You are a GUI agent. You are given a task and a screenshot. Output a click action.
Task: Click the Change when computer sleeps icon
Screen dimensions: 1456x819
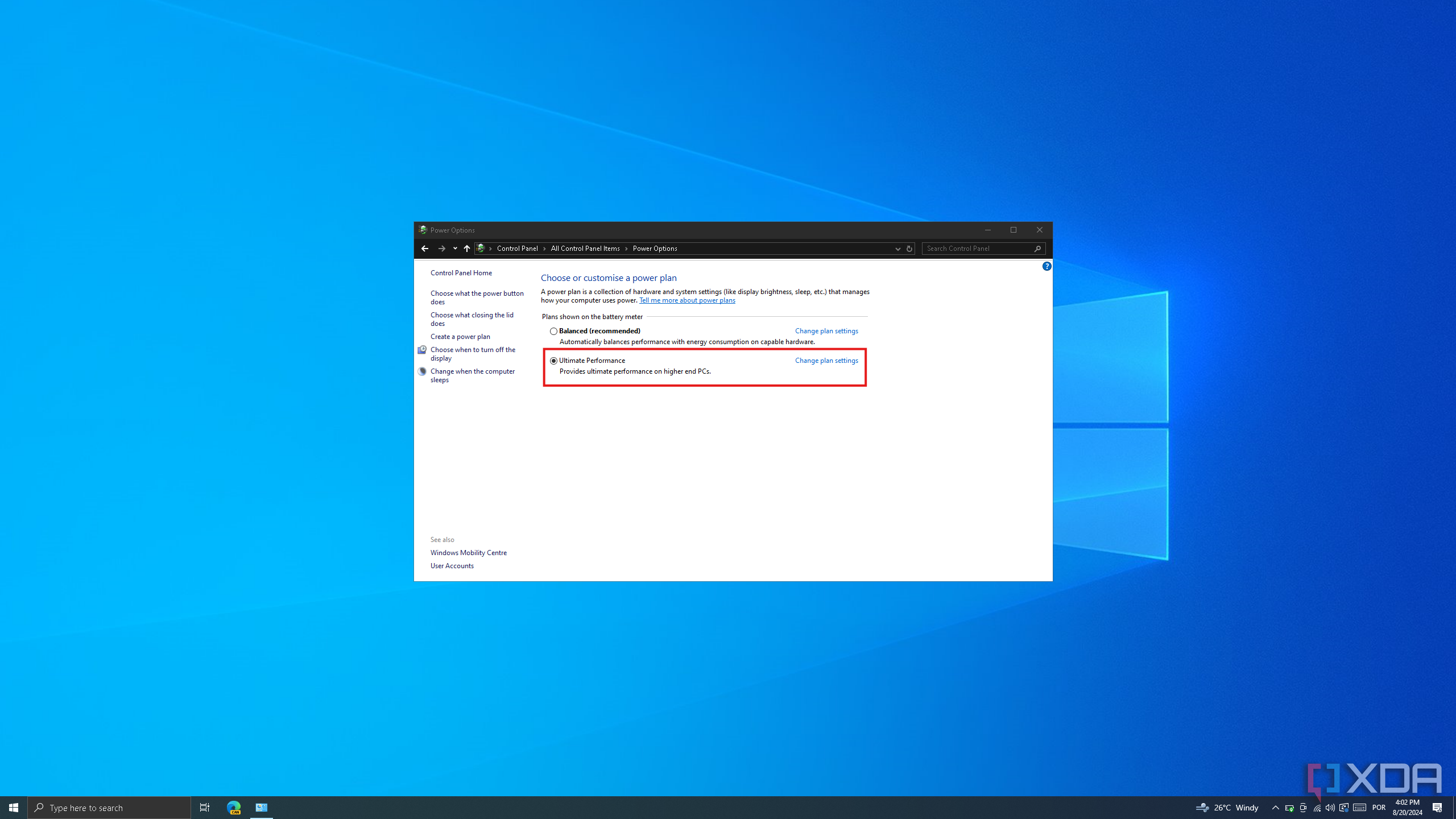[423, 371]
